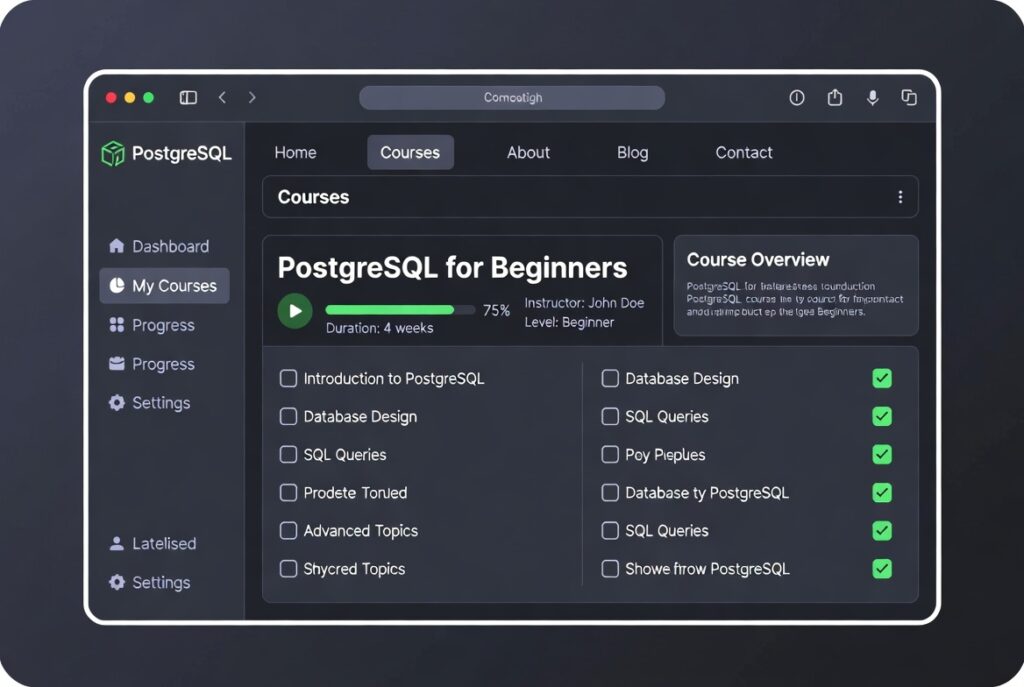
Task: Click the browser forward arrow
Action: point(252,97)
